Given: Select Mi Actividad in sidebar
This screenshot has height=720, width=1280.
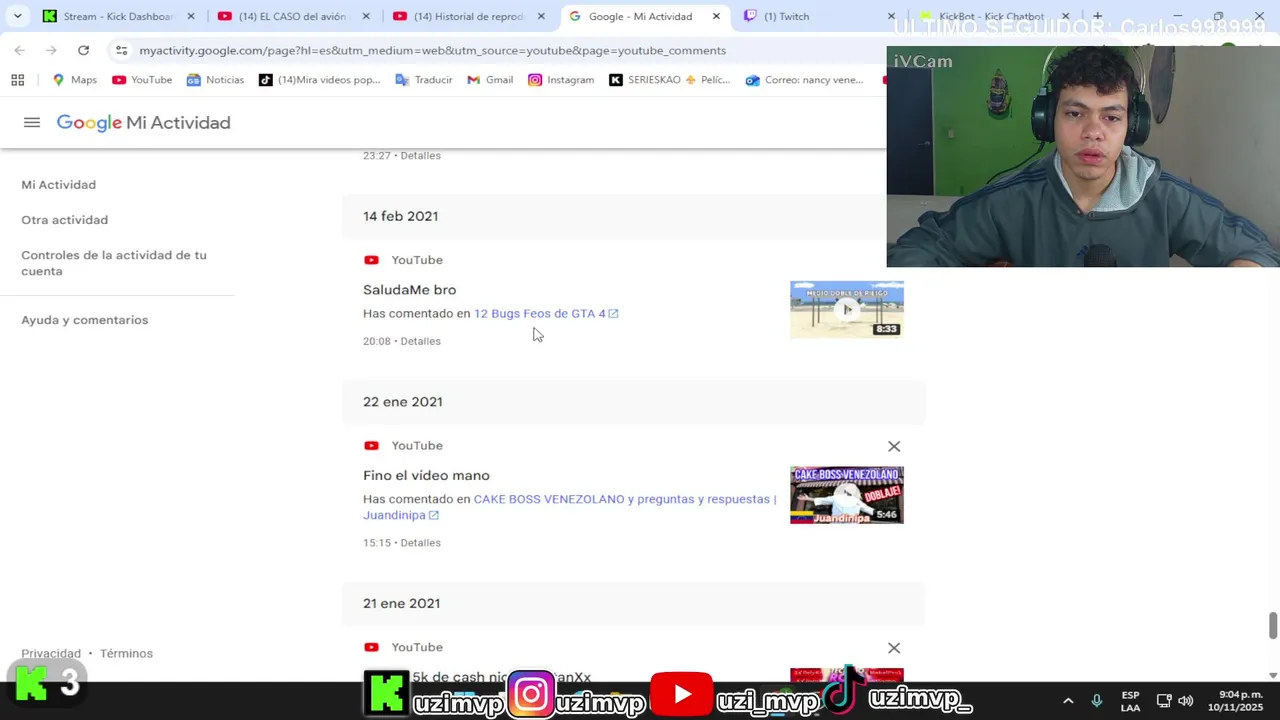Looking at the screenshot, I should coord(59,184).
